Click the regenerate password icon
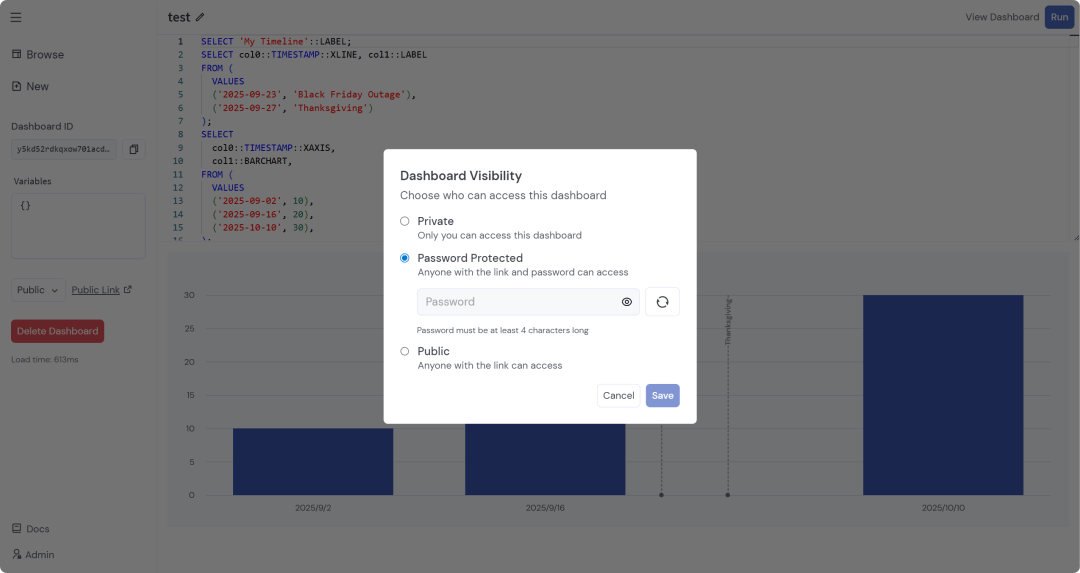 point(662,302)
